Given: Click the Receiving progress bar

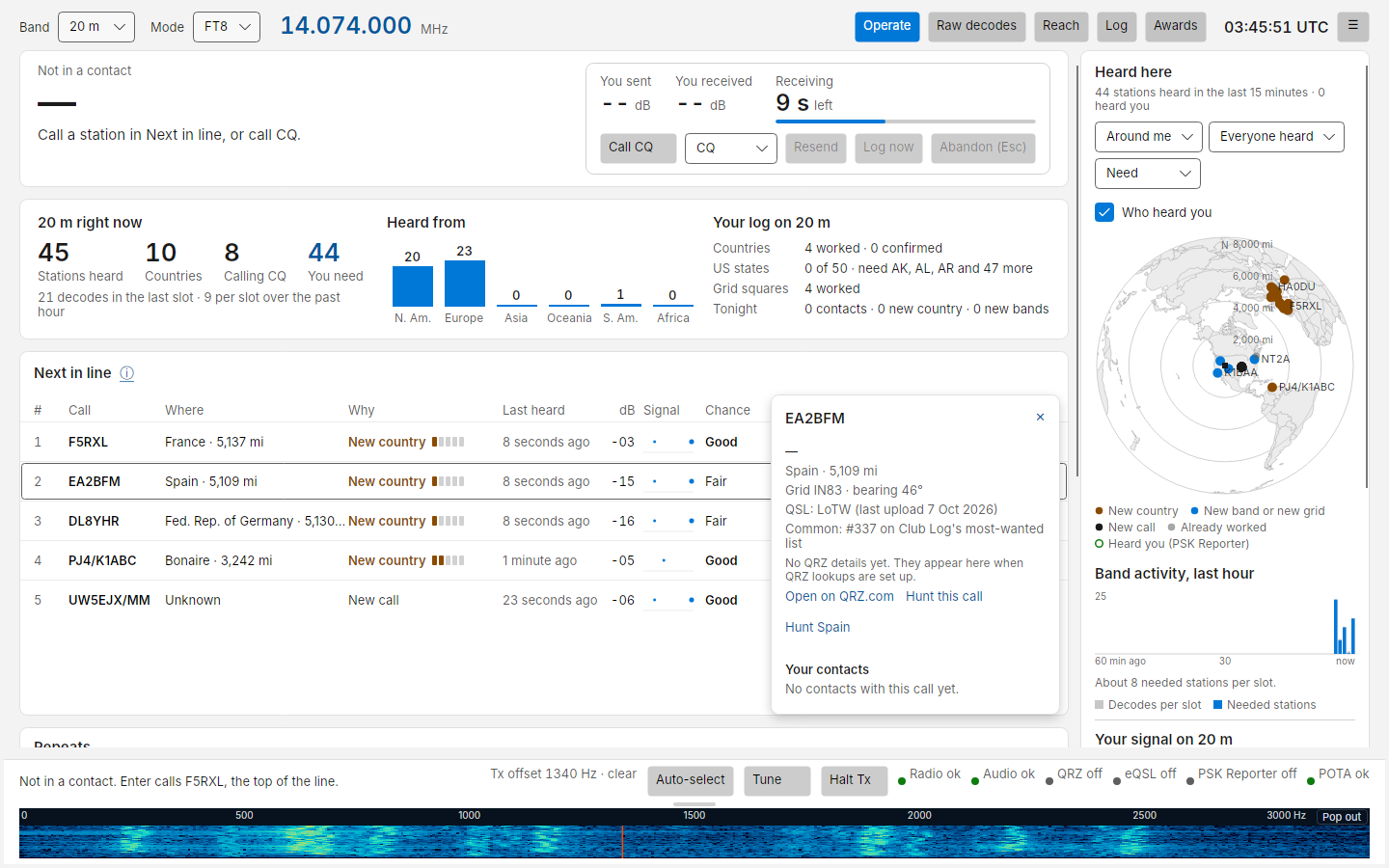Looking at the screenshot, I should tap(906, 122).
